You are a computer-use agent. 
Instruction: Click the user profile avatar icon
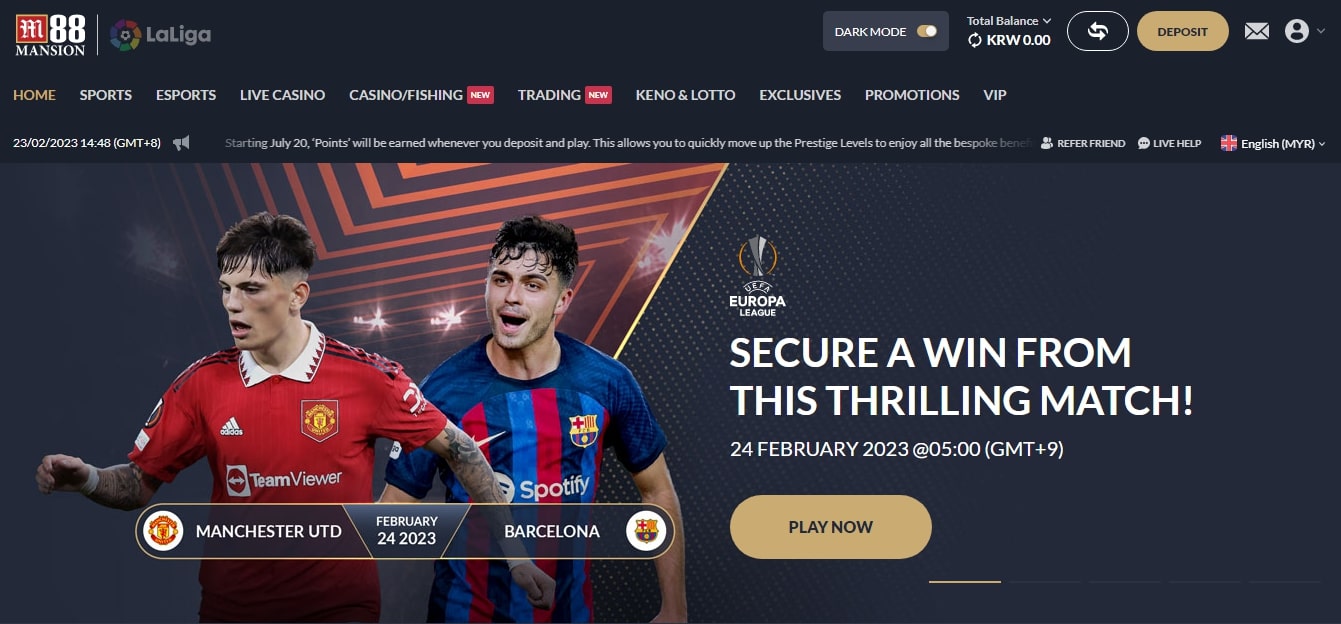pos(1296,31)
